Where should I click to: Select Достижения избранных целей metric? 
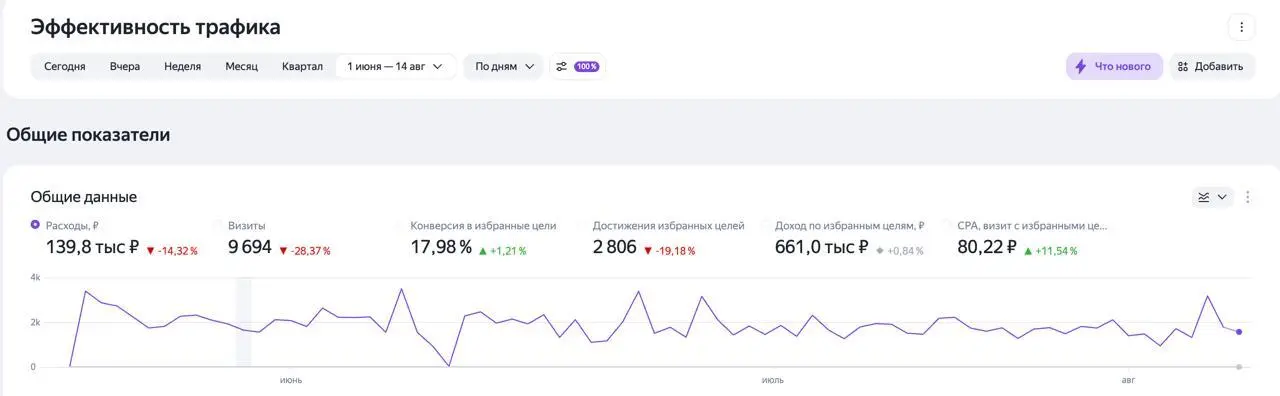[x=668, y=226]
